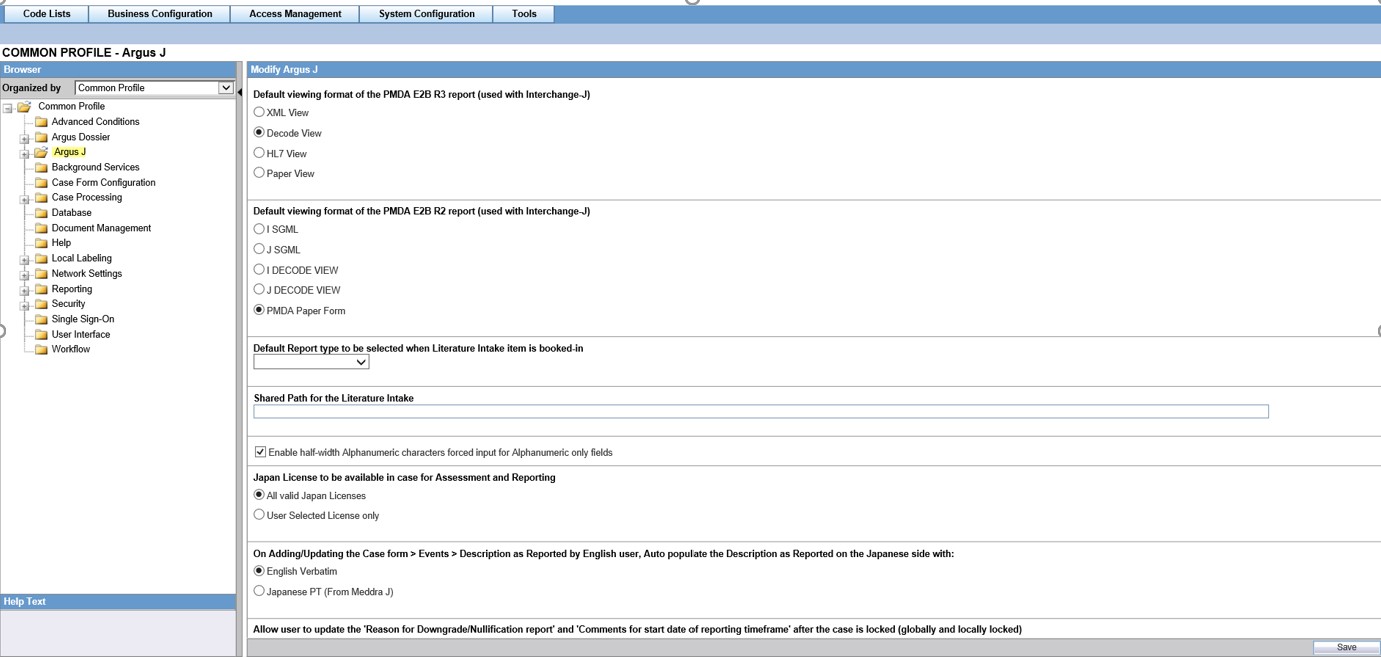
Task: Click the Common Profile open folder icon
Action: click(24, 107)
